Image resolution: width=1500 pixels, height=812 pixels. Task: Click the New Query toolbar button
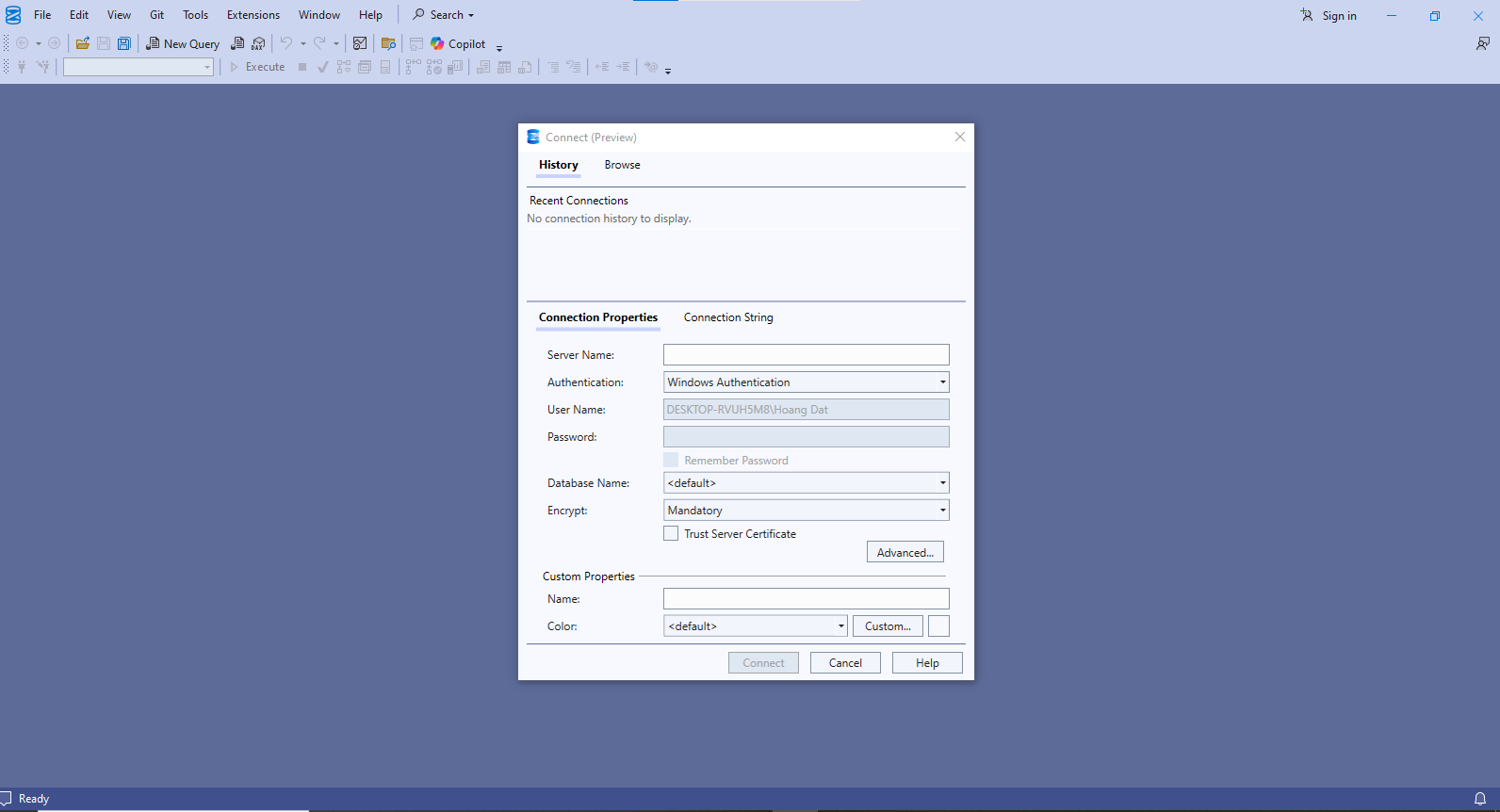pyautogui.click(x=183, y=43)
